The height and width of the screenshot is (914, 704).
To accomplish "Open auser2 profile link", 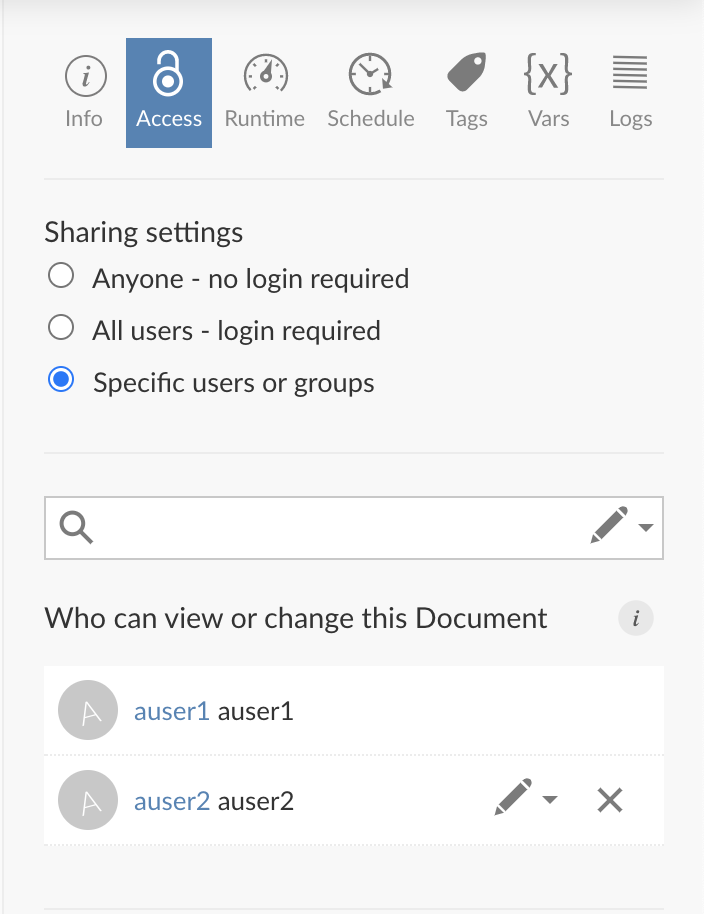I will coord(171,801).
